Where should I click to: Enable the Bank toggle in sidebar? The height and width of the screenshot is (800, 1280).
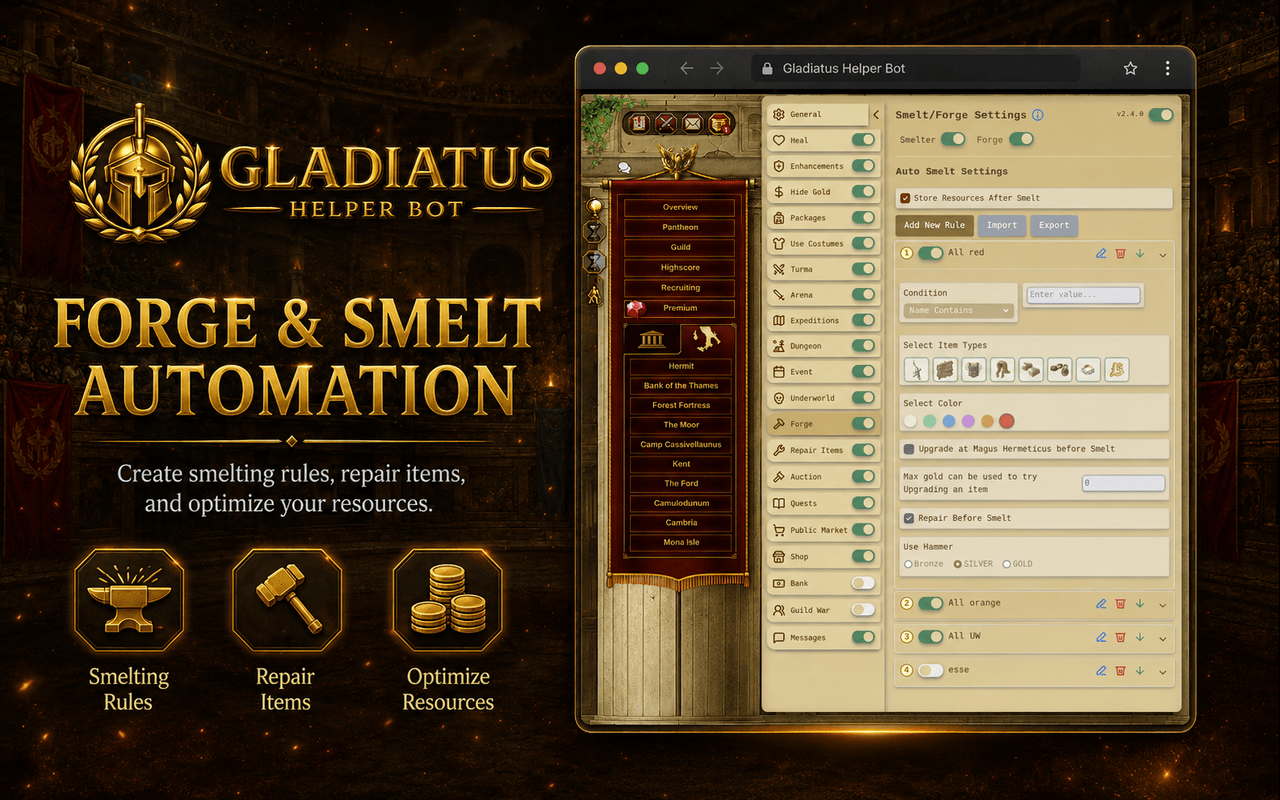coord(863,583)
